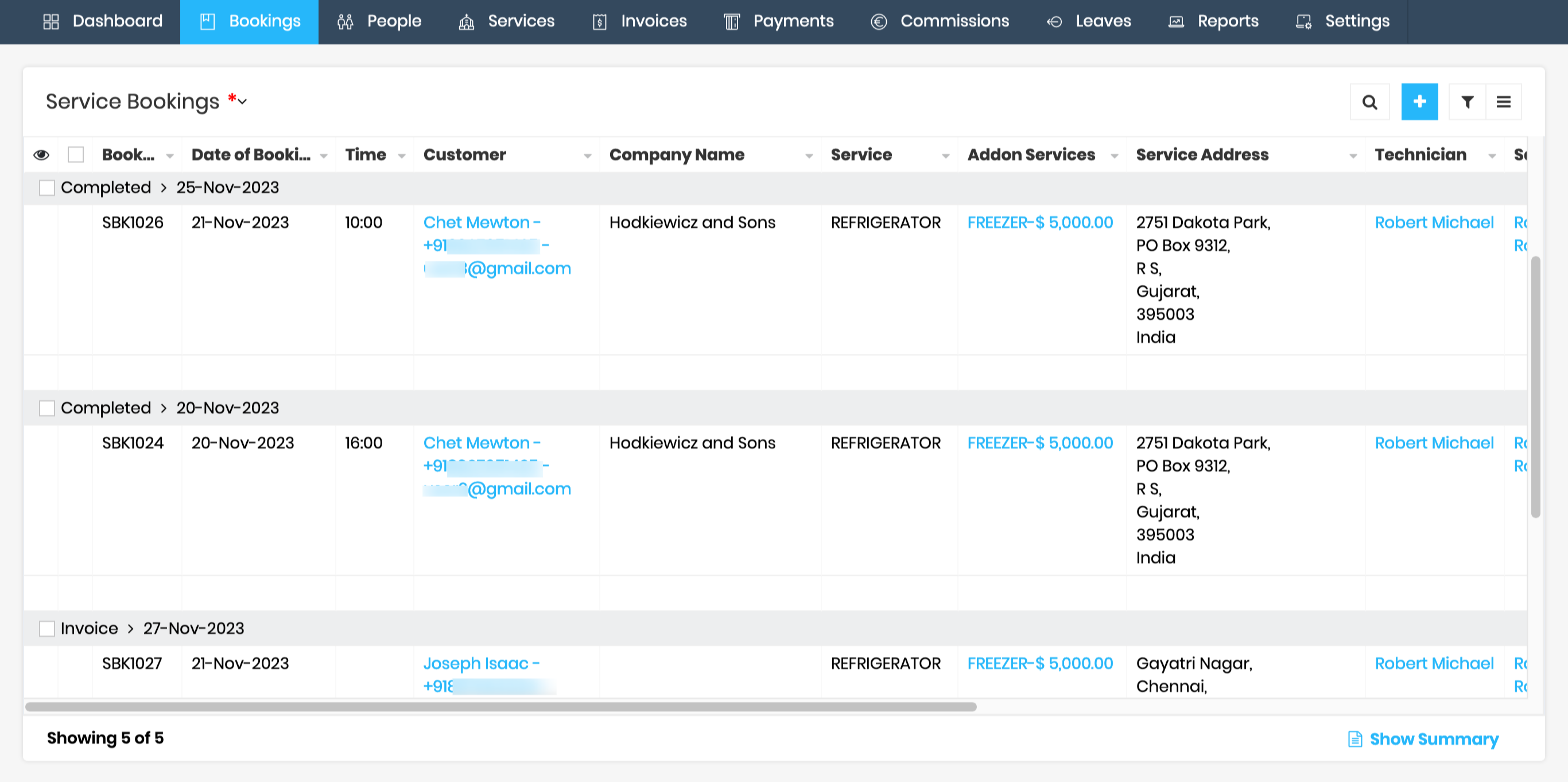The image size is (1568, 782).
Task: Open the filter funnel icon
Action: (x=1467, y=102)
